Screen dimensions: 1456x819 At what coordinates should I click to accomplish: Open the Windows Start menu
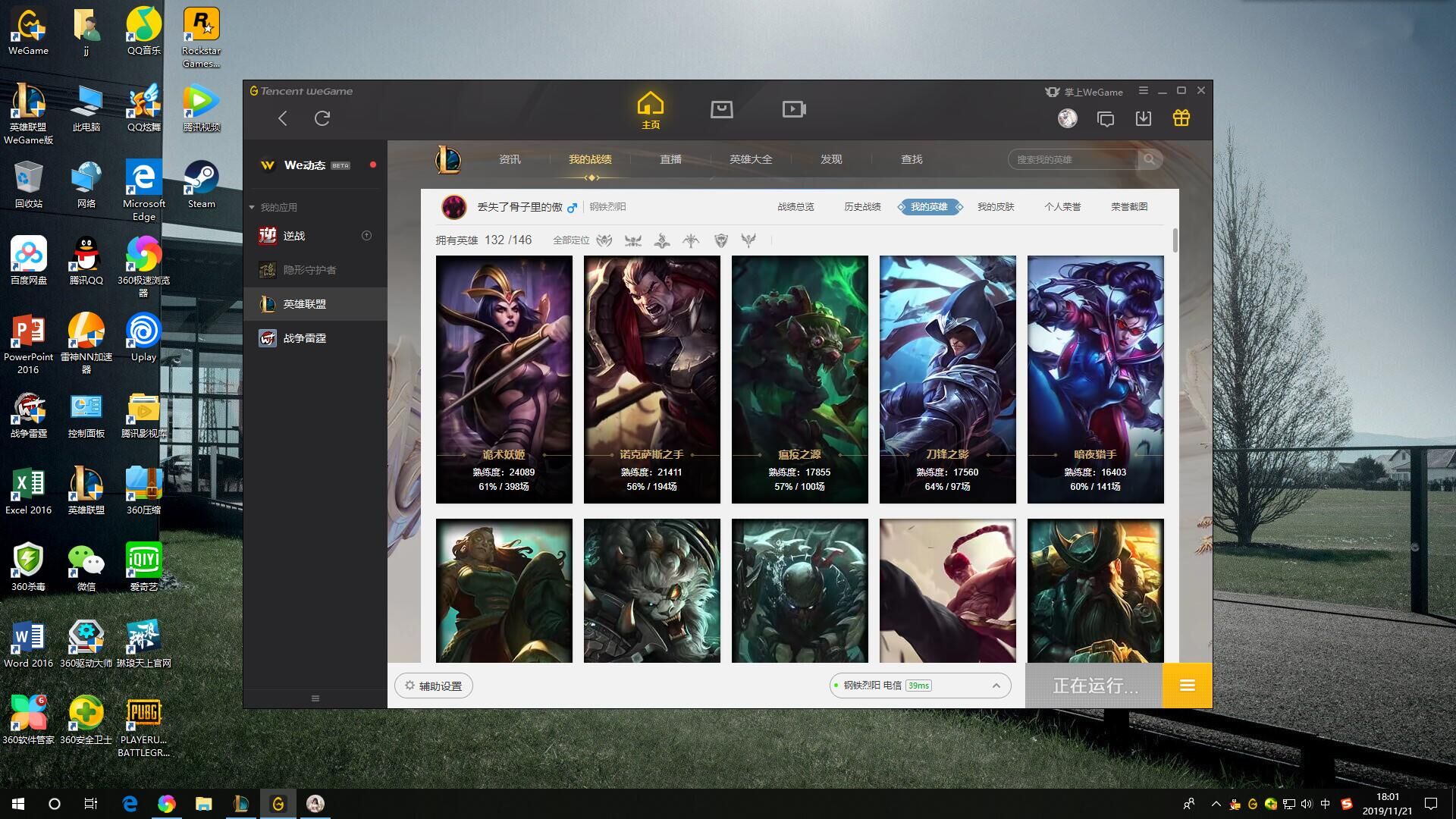18,804
